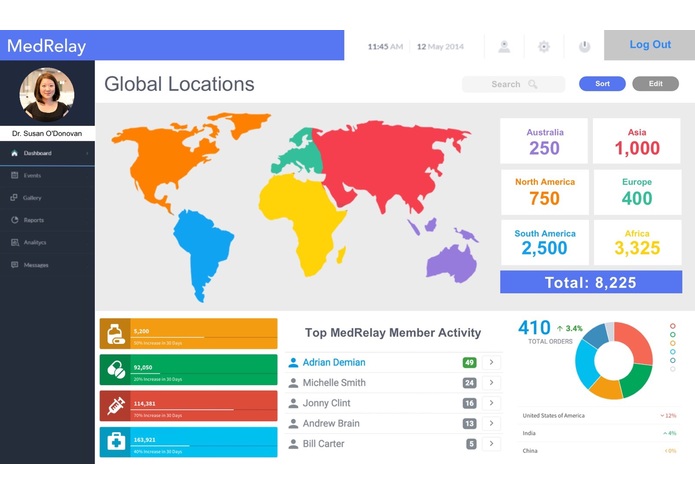This screenshot has height=494, width=695.
Task: Click in the Search input field
Action: (x=513, y=84)
